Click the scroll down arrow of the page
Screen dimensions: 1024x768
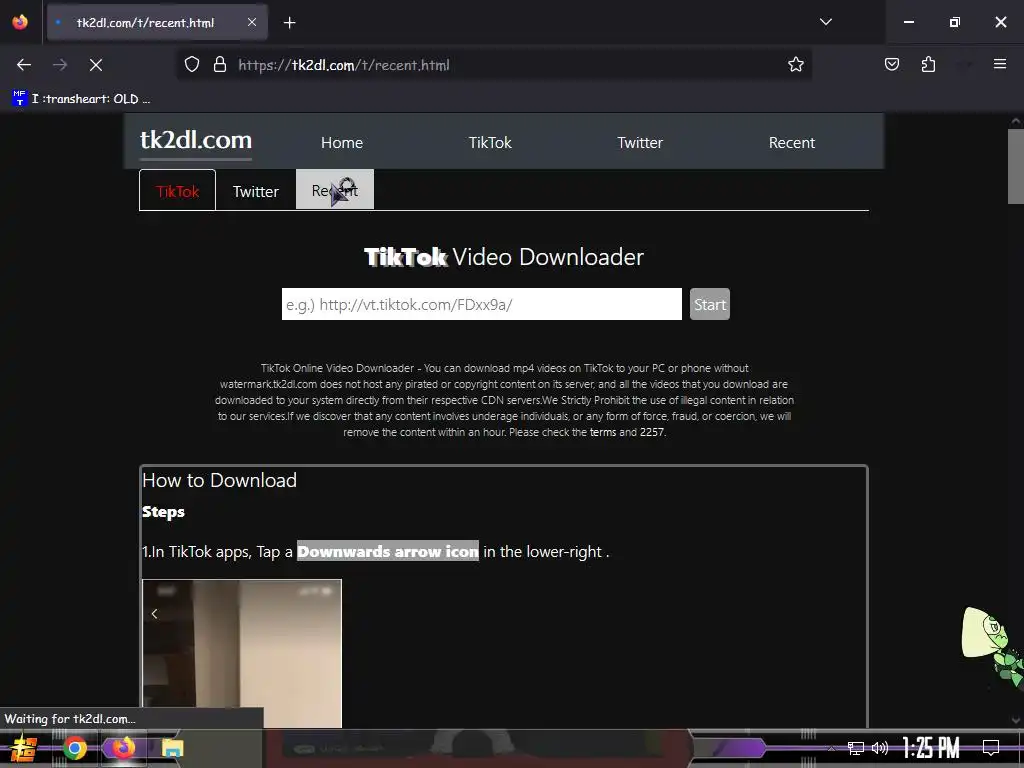[1016, 720]
